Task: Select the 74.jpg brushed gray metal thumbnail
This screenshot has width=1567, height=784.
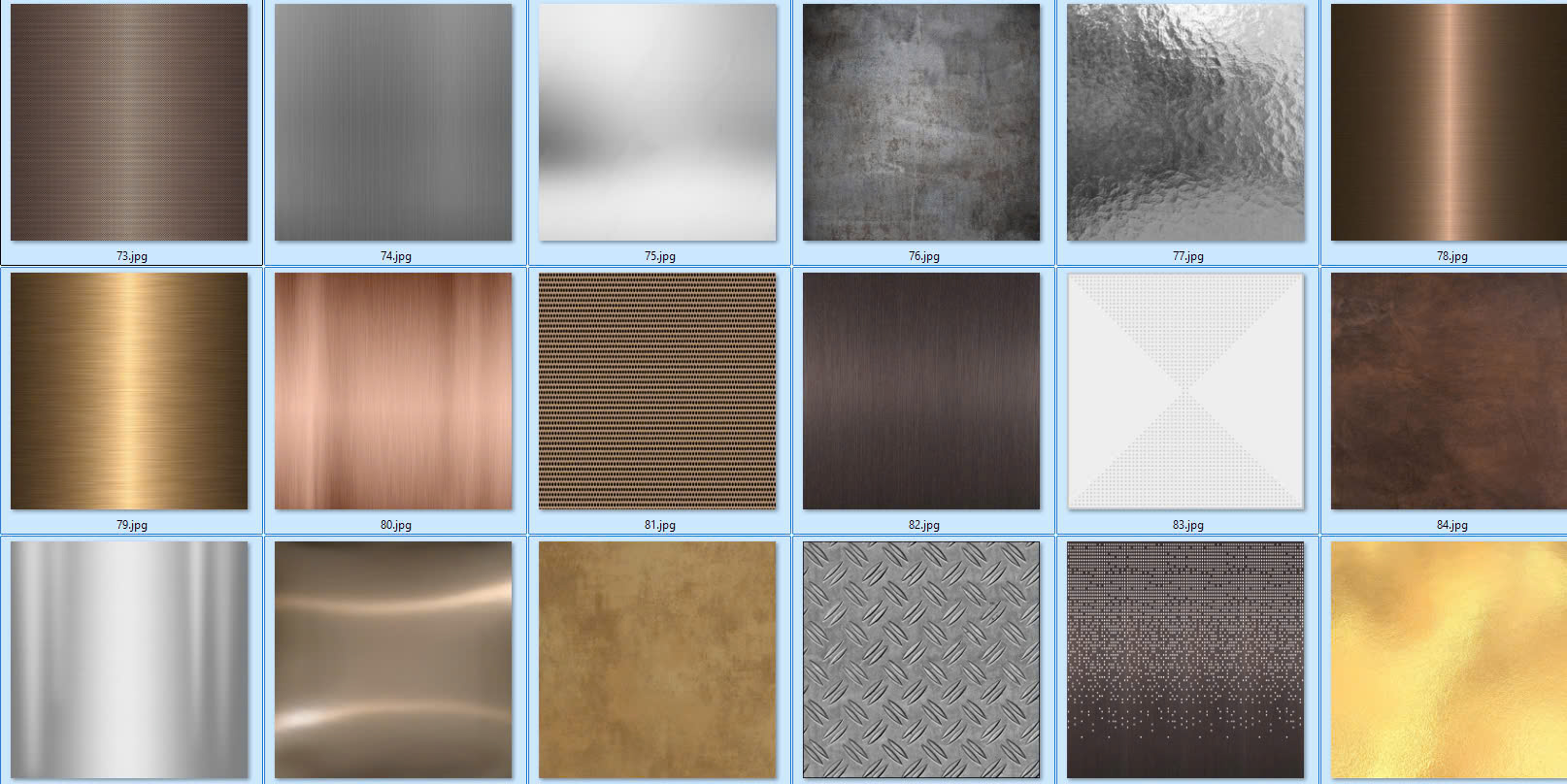Action: (x=393, y=122)
